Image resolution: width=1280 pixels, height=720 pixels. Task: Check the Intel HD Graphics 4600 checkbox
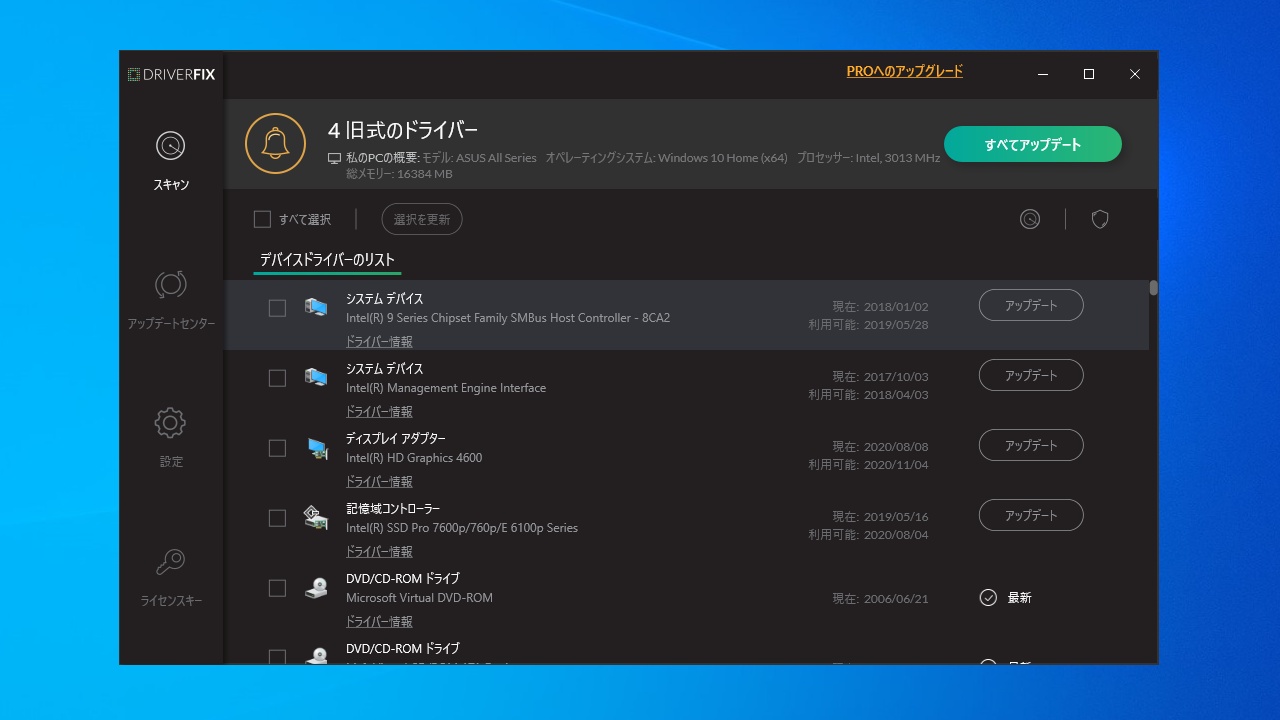point(277,448)
